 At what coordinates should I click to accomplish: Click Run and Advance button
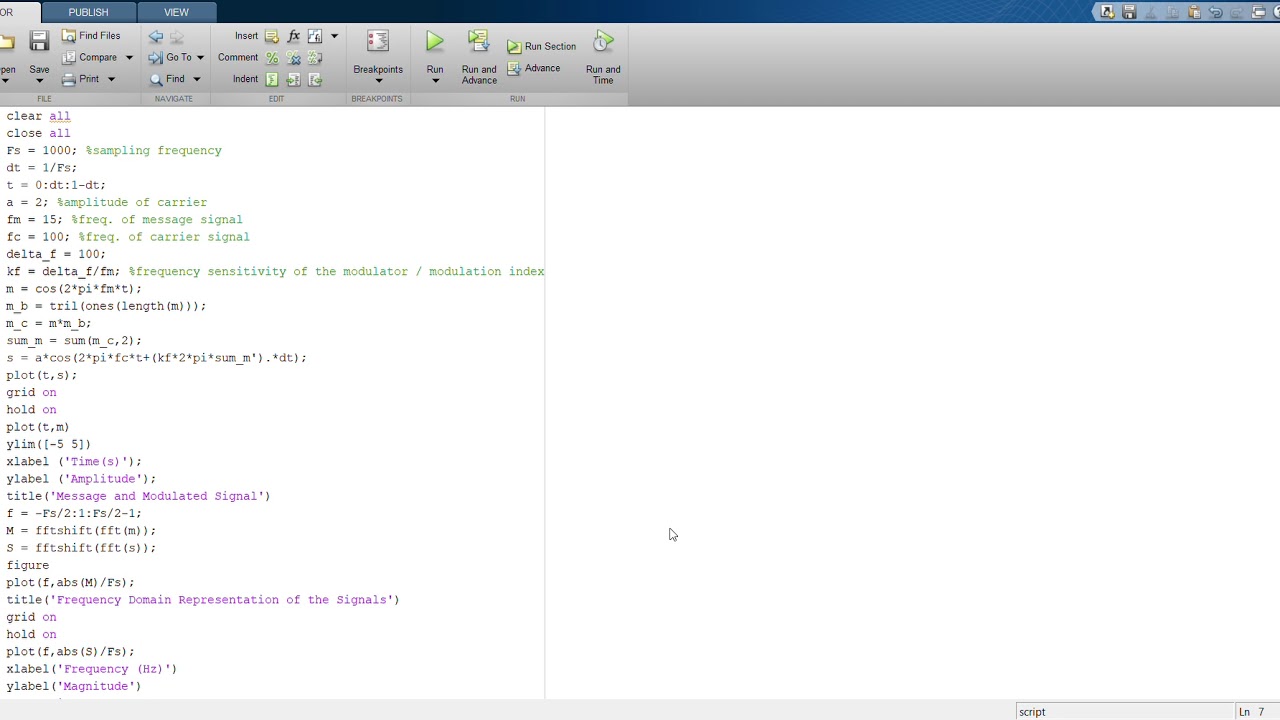pyautogui.click(x=479, y=58)
